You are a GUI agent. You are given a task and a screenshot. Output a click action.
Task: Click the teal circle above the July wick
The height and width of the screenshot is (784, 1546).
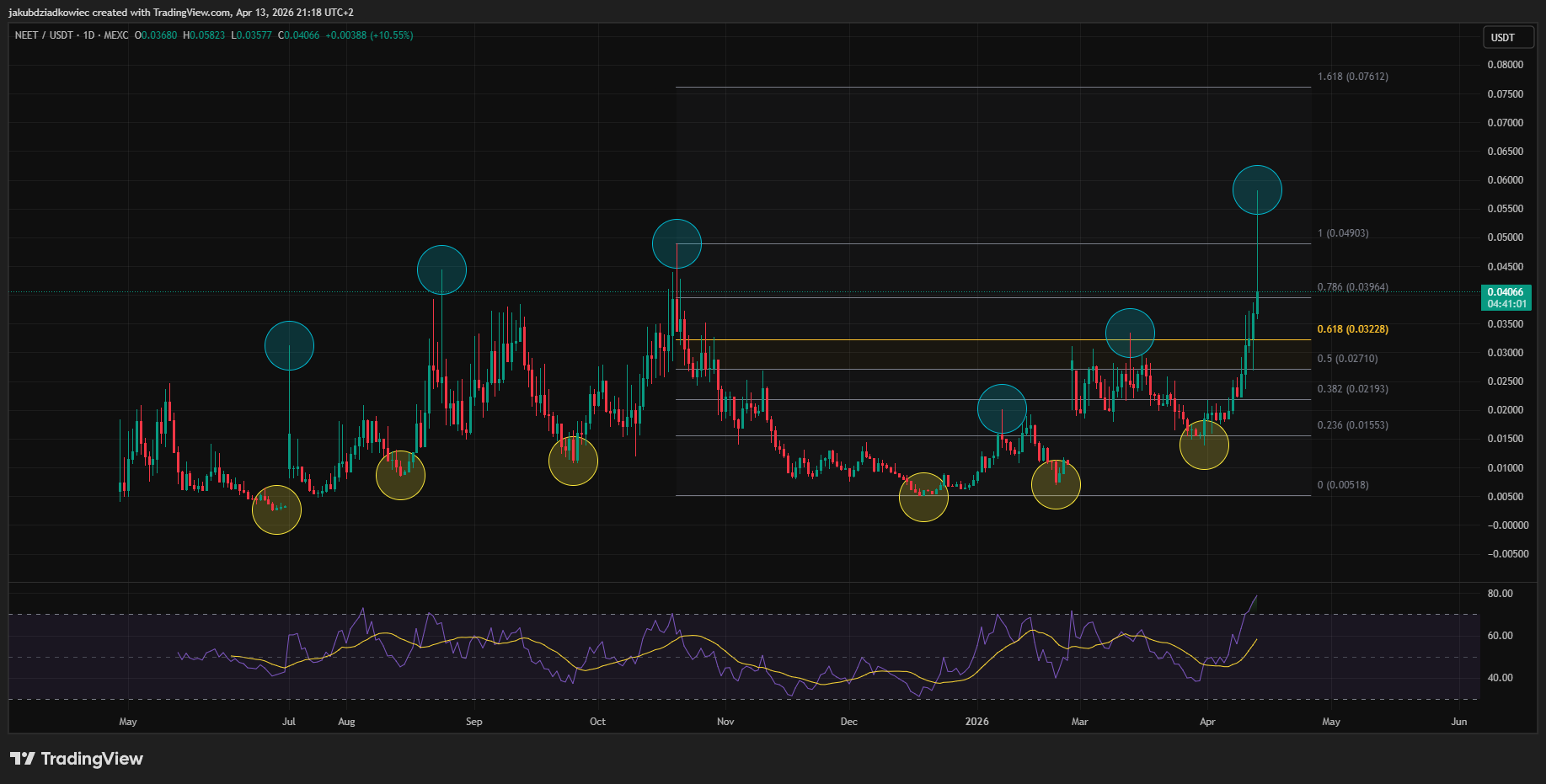coord(289,345)
